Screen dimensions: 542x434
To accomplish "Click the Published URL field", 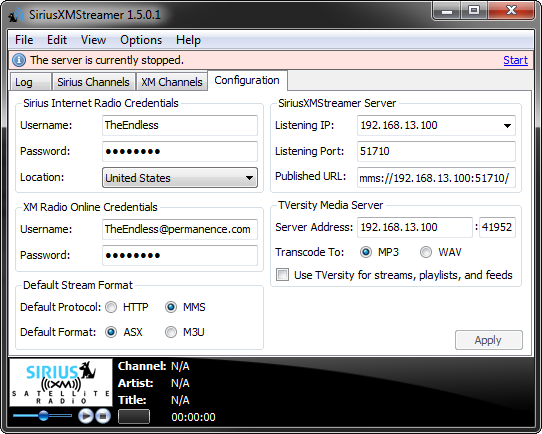I will 436,178.
